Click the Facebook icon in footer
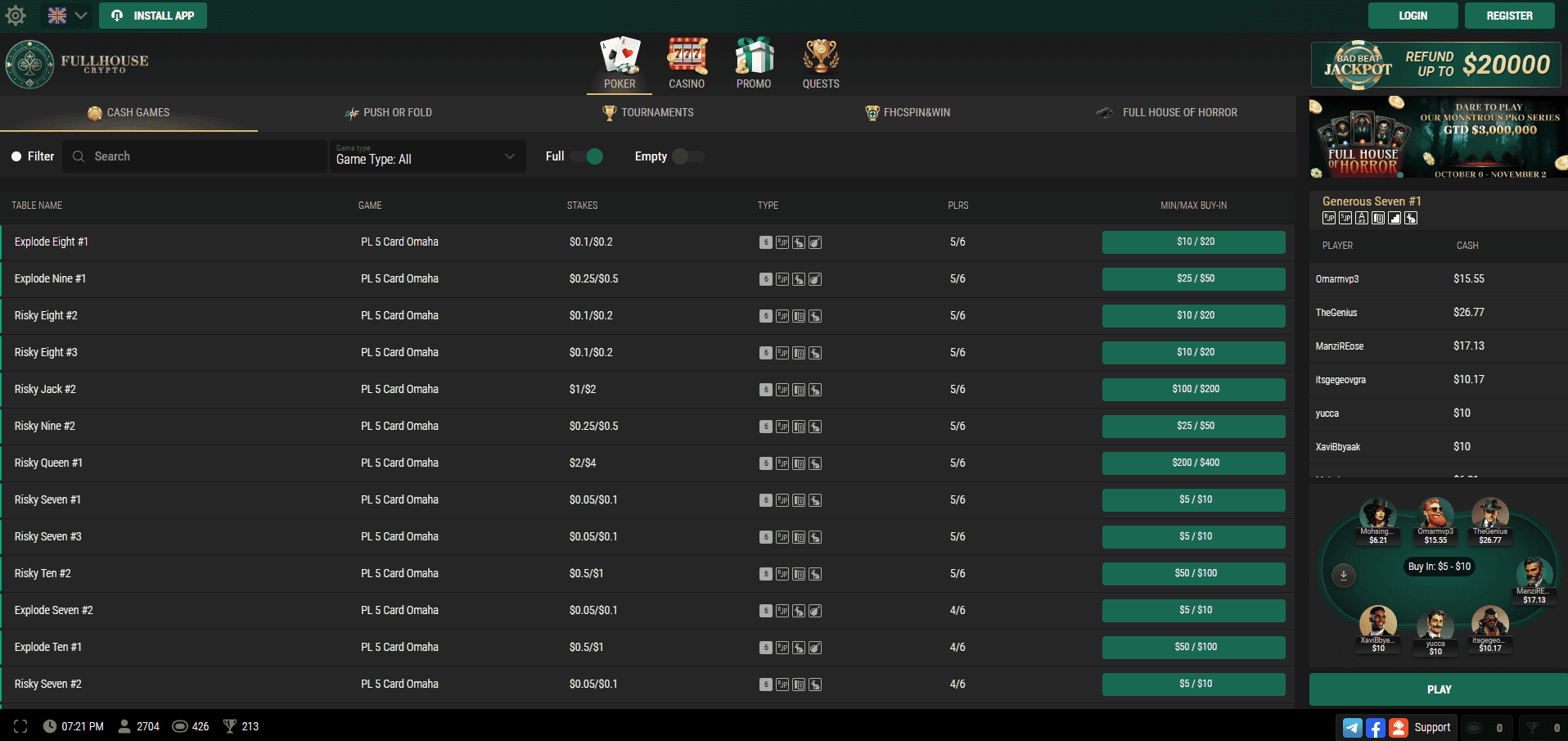The height and width of the screenshot is (741, 1568). pos(1376,727)
